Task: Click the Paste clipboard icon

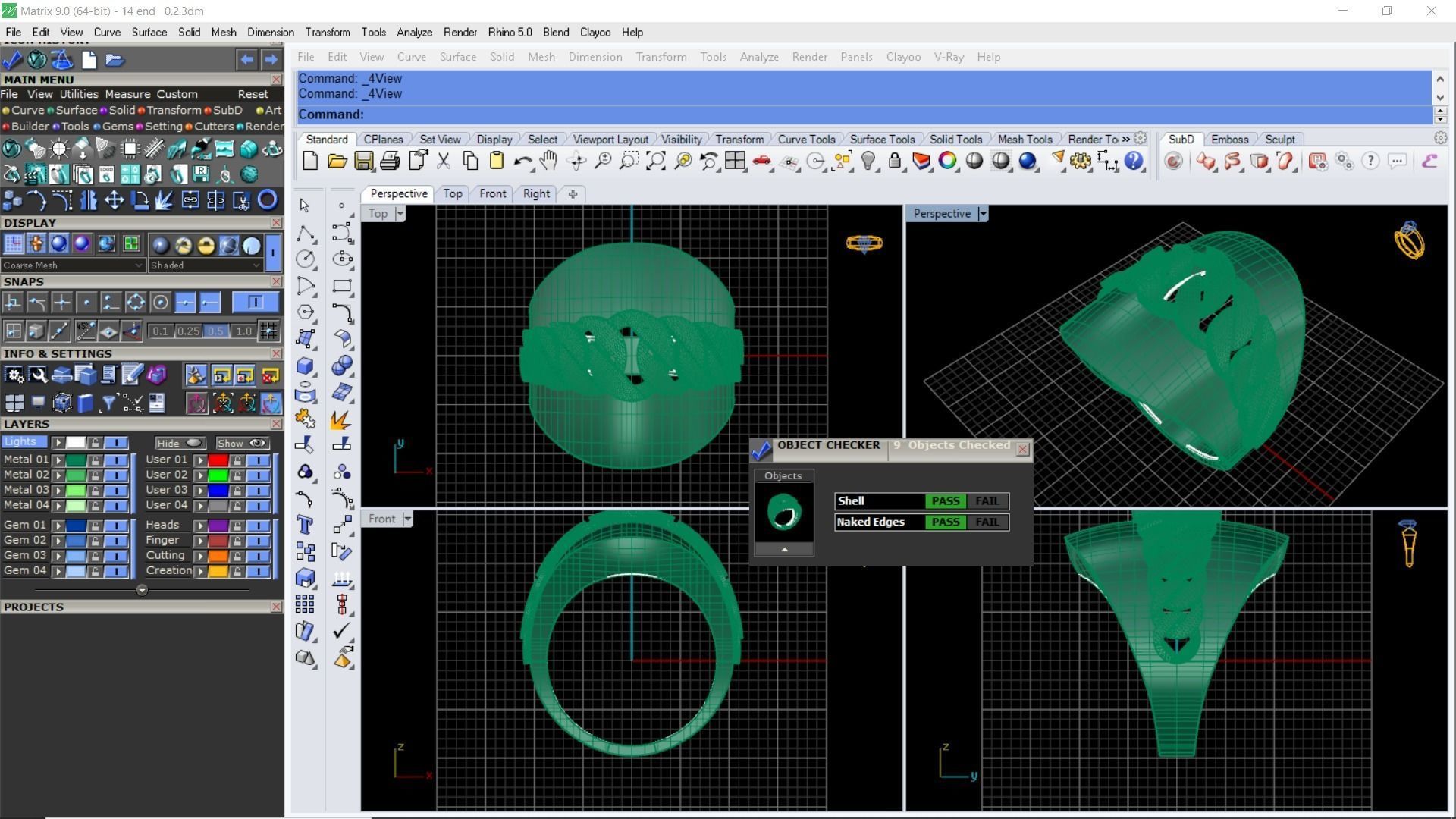Action: tap(497, 161)
